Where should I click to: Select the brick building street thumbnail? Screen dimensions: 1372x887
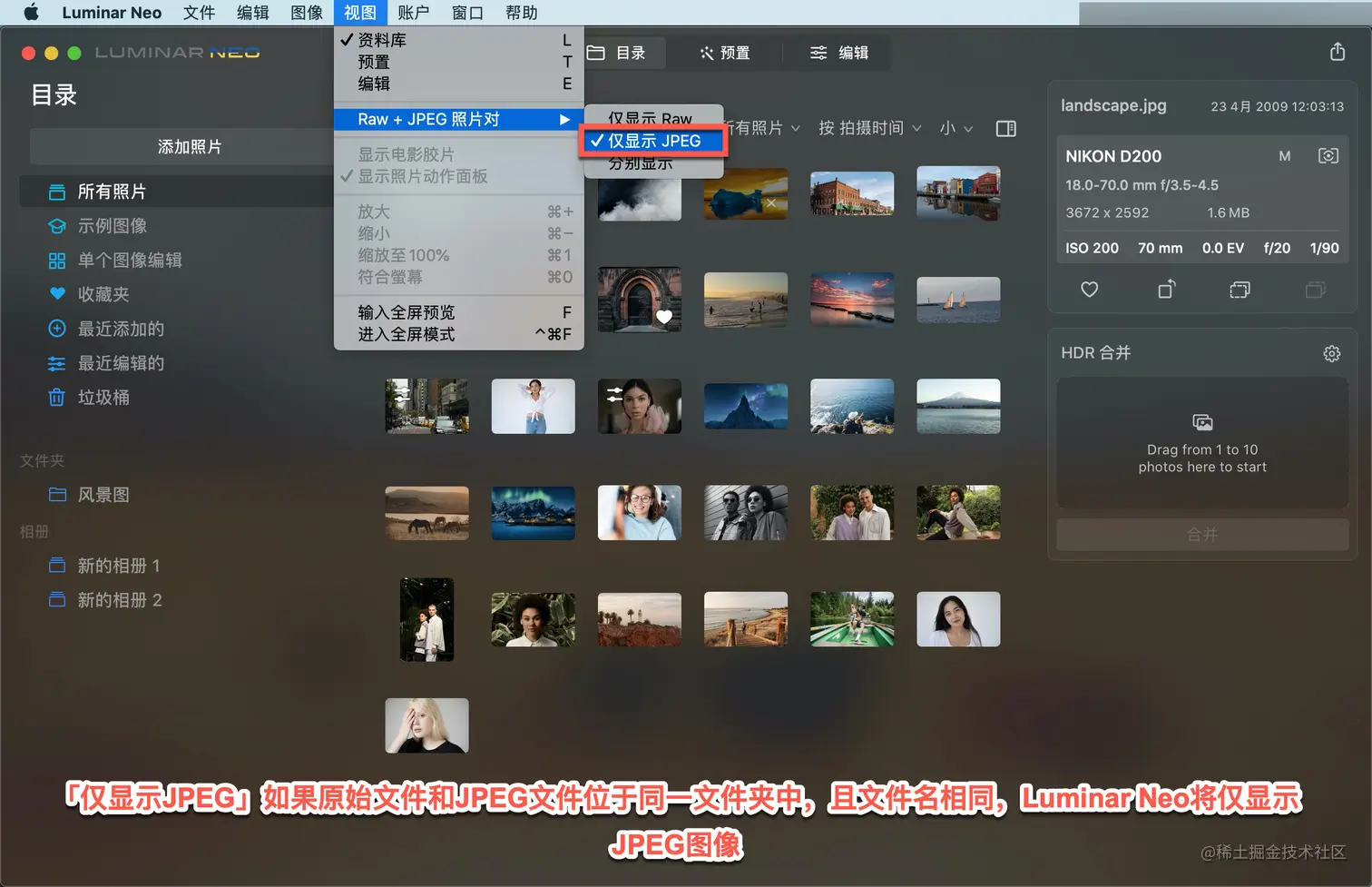852,192
